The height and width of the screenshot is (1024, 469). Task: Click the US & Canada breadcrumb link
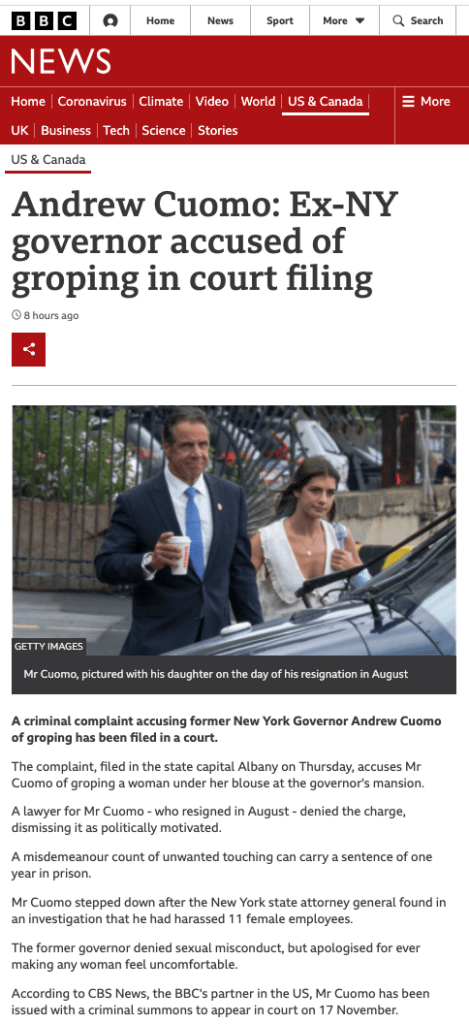pos(48,159)
